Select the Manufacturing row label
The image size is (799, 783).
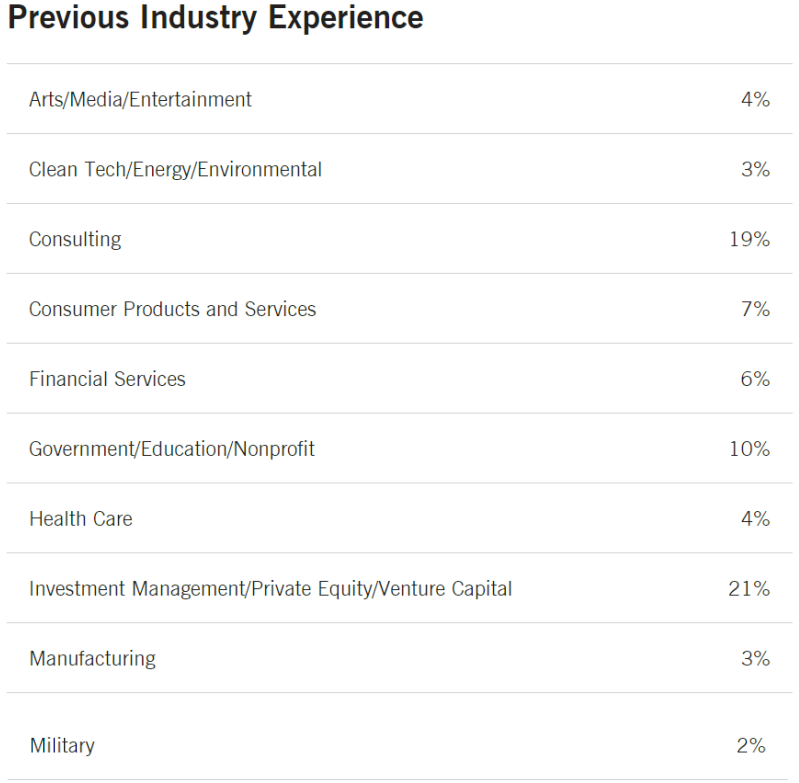coord(92,660)
